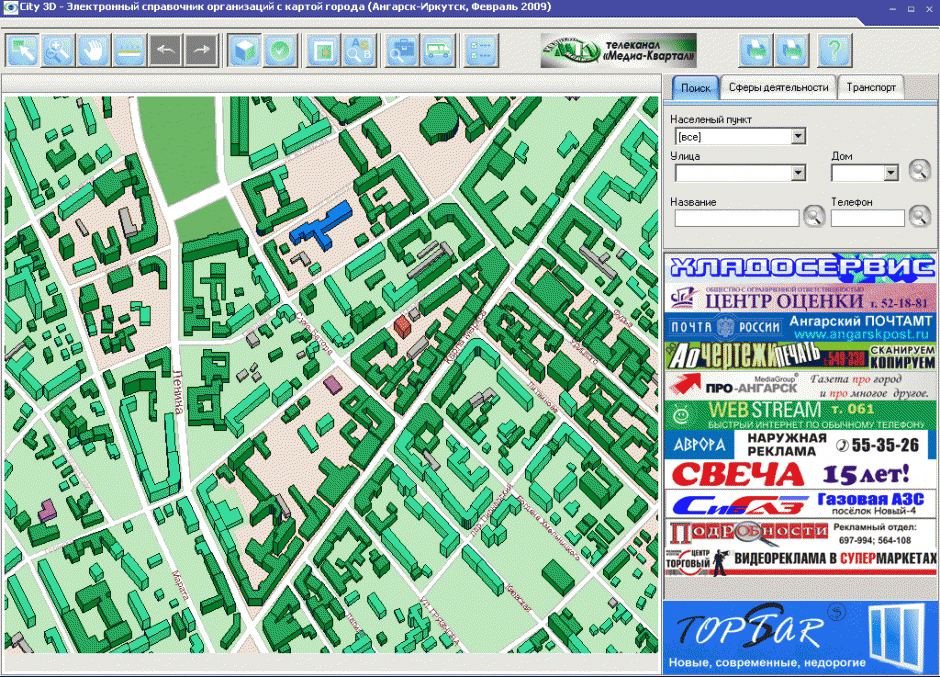The image size is (940, 677).
Task: Open the Транспорт tab
Action: click(x=870, y=88)
